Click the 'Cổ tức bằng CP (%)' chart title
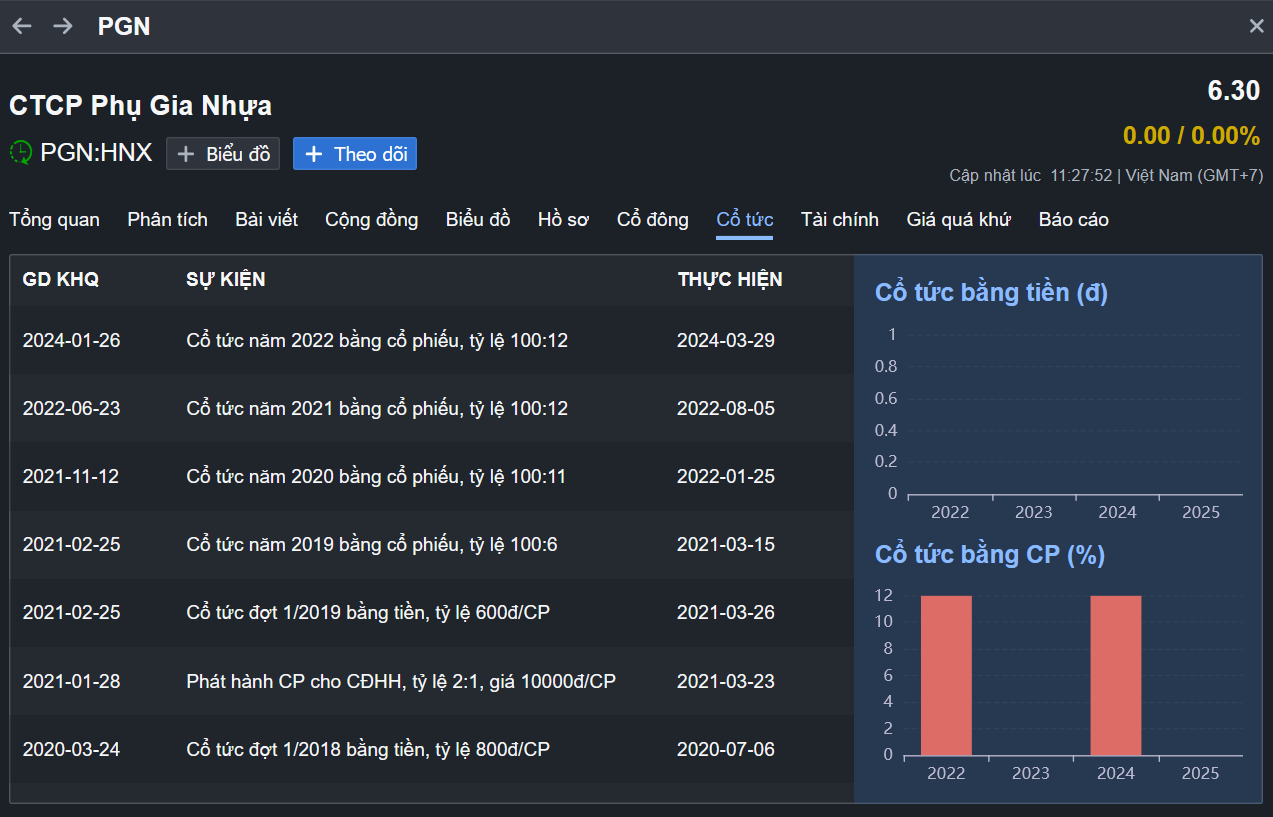 tap(990, 555)
